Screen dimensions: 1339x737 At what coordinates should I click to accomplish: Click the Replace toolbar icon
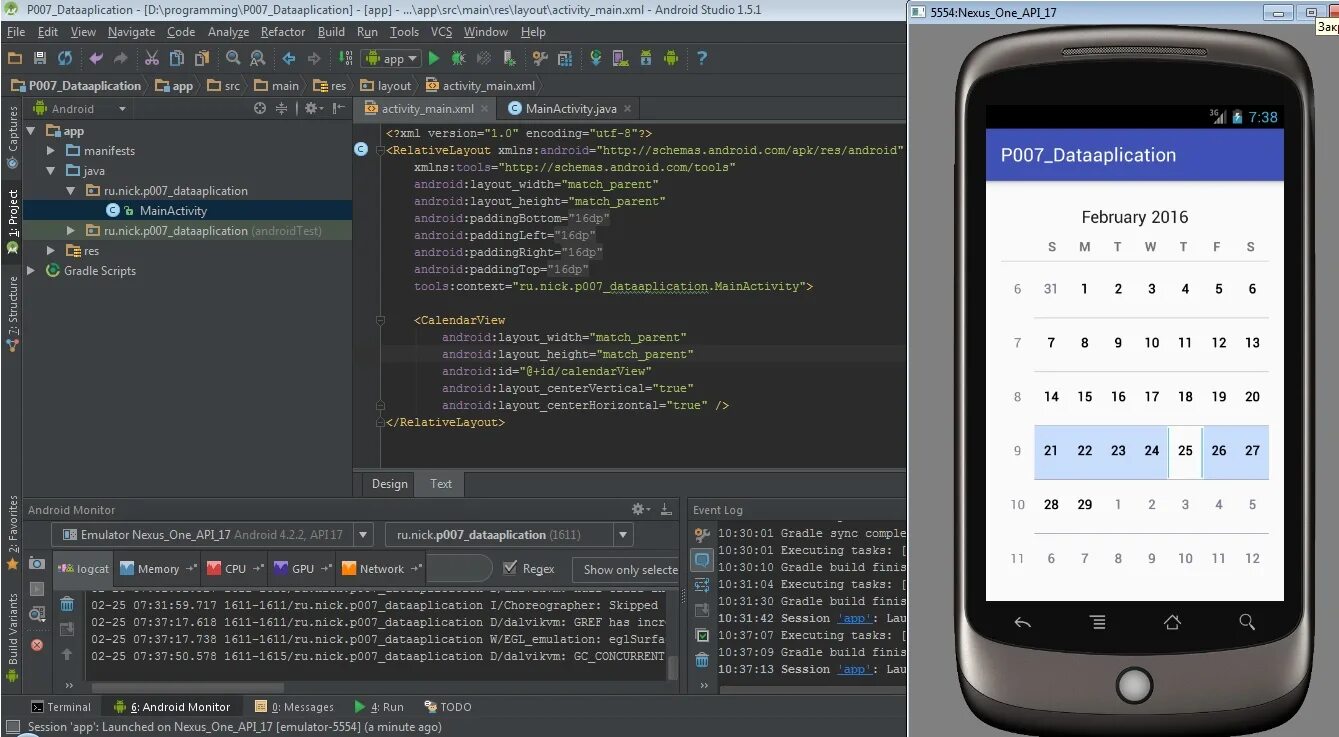257,59
